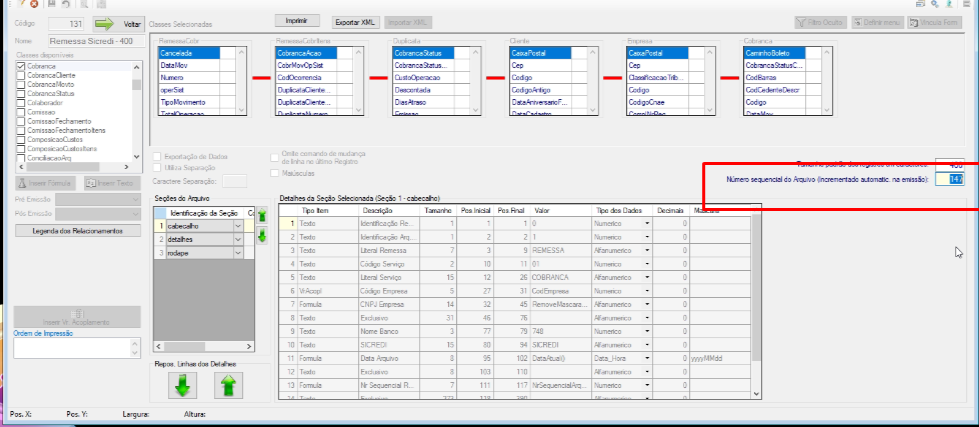The width and height of the screenshot is (979, 427).
Task: Click the red cancel icon in top toolbar
Action: [x=34, y=4]
